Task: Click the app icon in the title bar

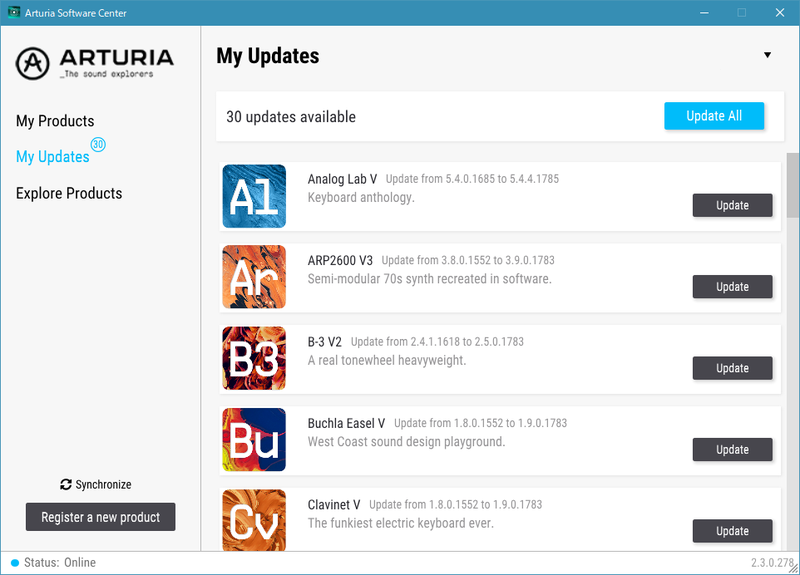Action: pyautogui.click(x=14, y=12)
